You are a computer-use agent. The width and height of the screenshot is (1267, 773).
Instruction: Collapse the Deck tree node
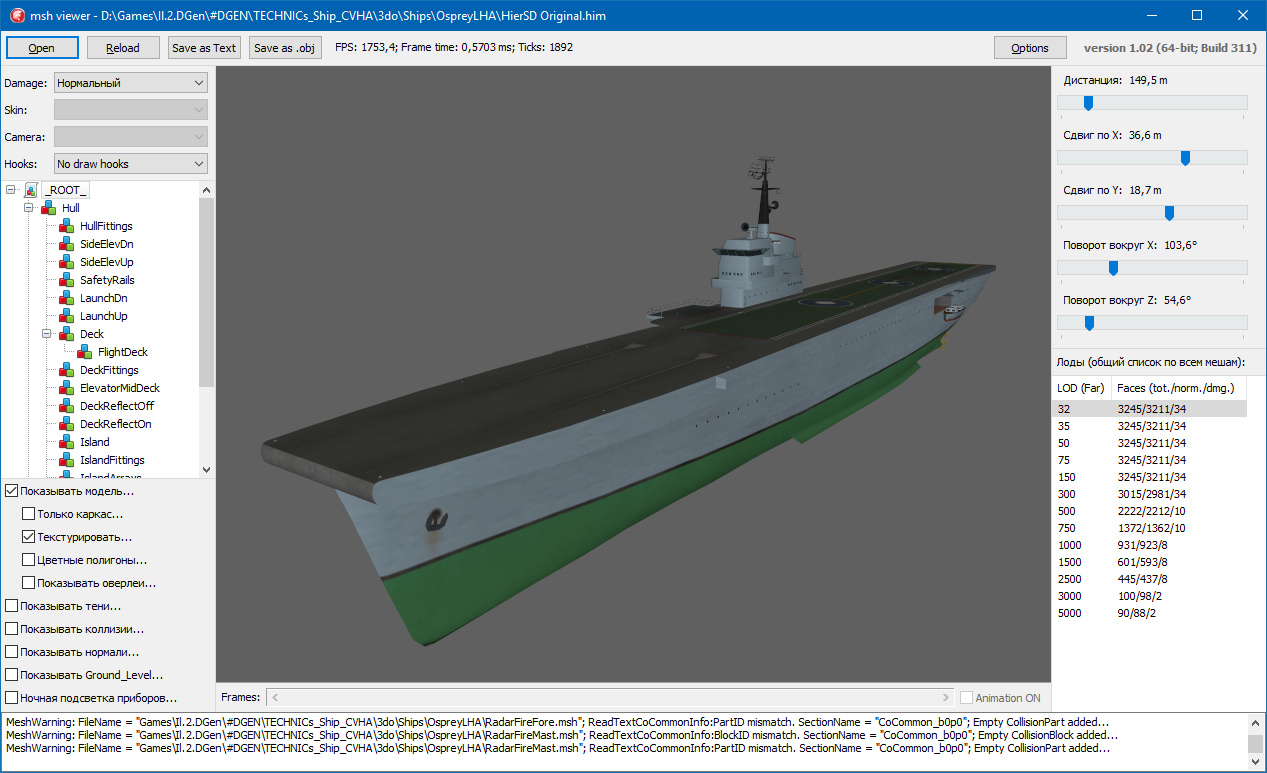pos(47,334)
